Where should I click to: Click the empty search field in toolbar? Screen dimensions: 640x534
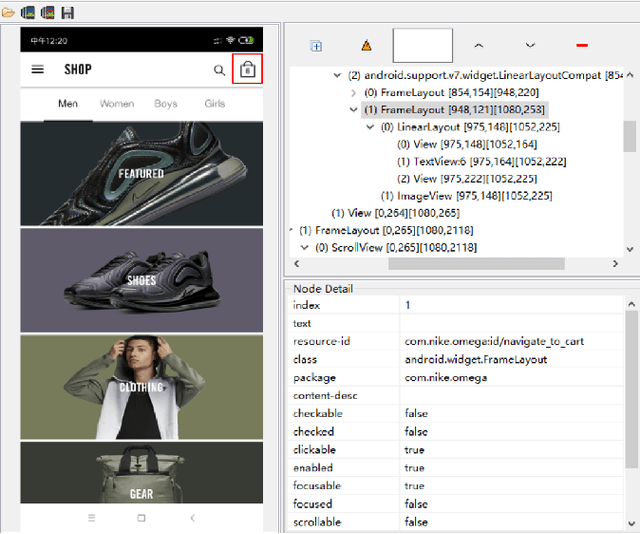click(x=422, y=46)
